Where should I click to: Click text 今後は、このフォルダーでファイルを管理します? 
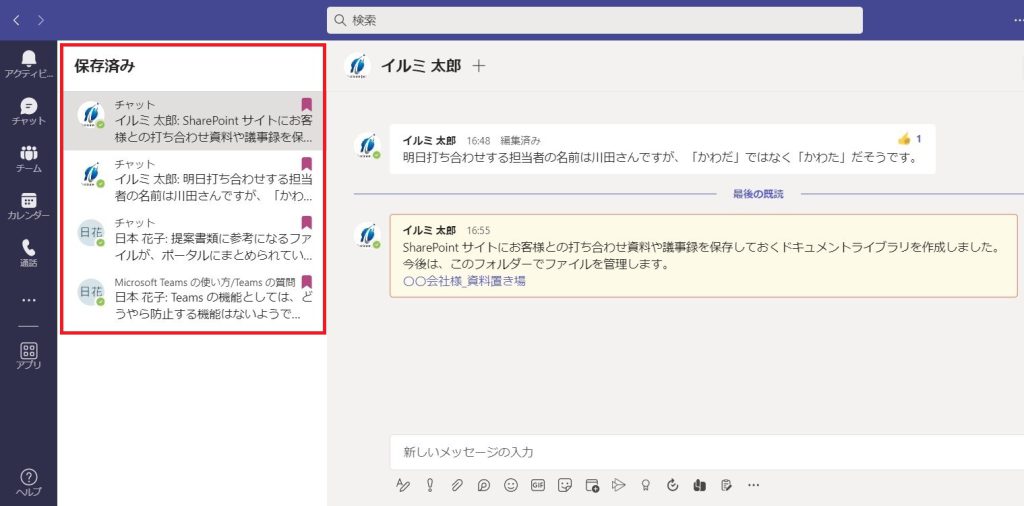pos(537,265)
